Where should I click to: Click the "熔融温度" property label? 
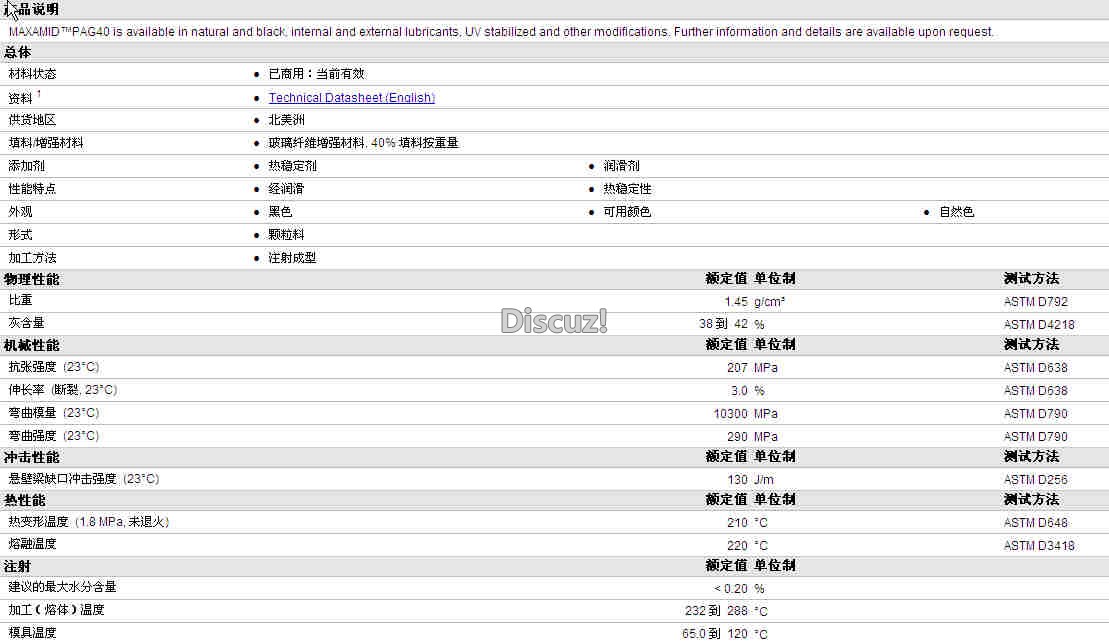pyautogui.click(x=33, y=544)
